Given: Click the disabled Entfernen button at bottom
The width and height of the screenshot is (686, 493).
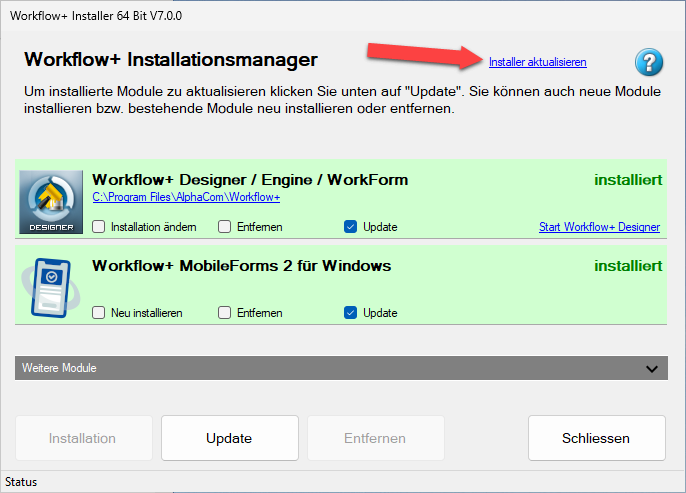Looking at the screenshot, I should click(x=376, y=438).
